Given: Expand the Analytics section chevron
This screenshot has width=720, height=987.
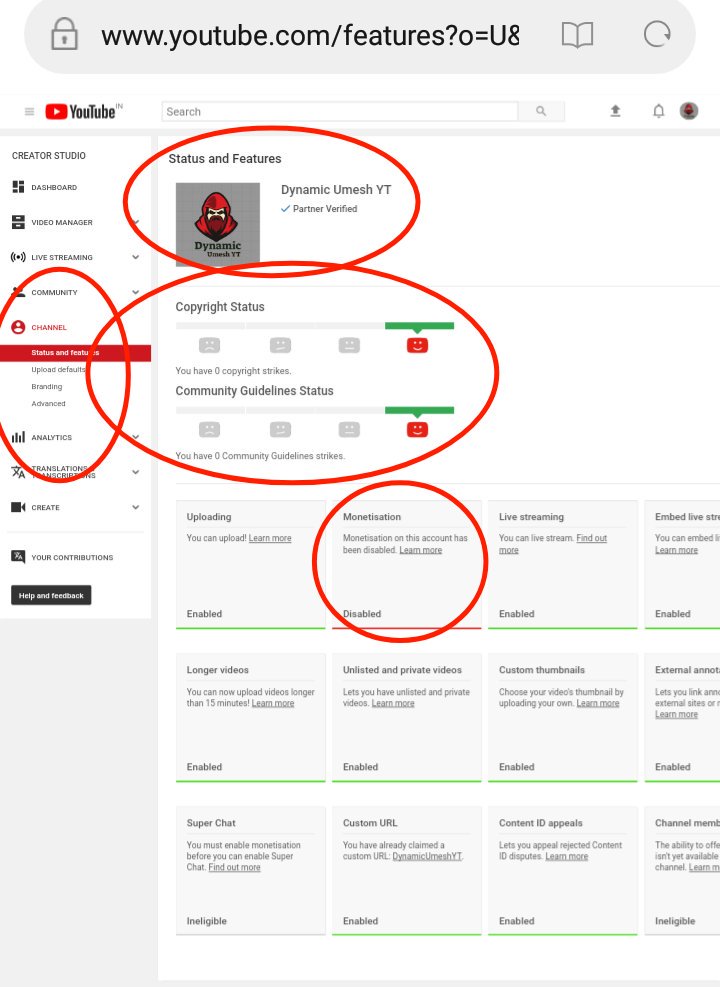Looking at the screenshot, I should [135, 437].
